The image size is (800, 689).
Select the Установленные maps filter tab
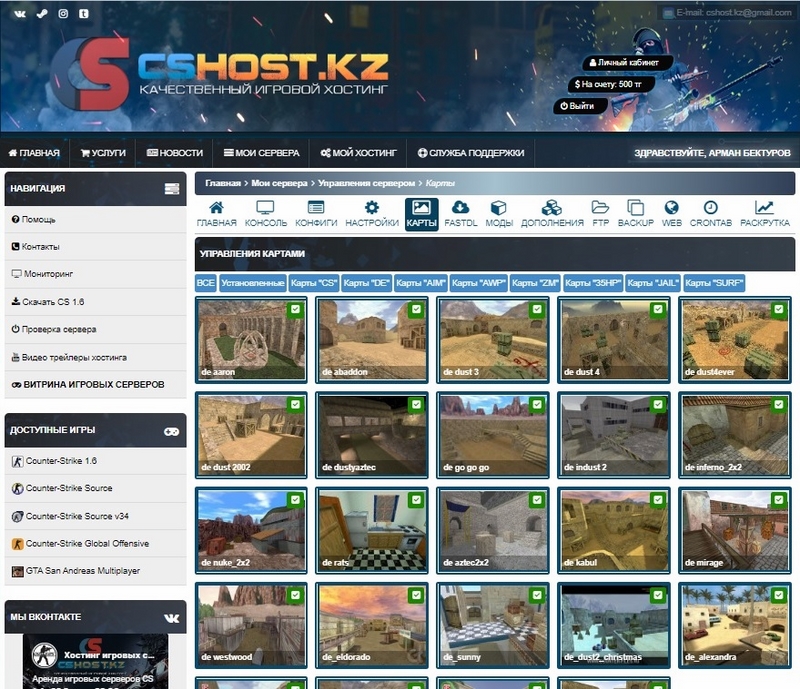(253, 283)
